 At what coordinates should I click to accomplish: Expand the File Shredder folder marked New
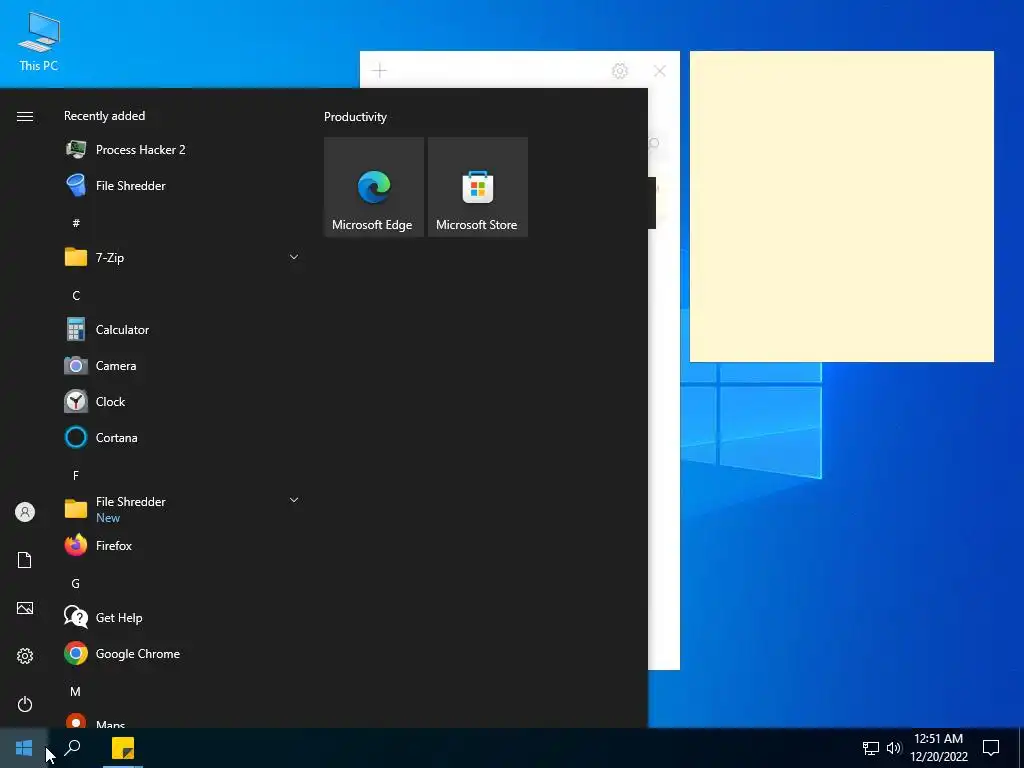point(294,500)
